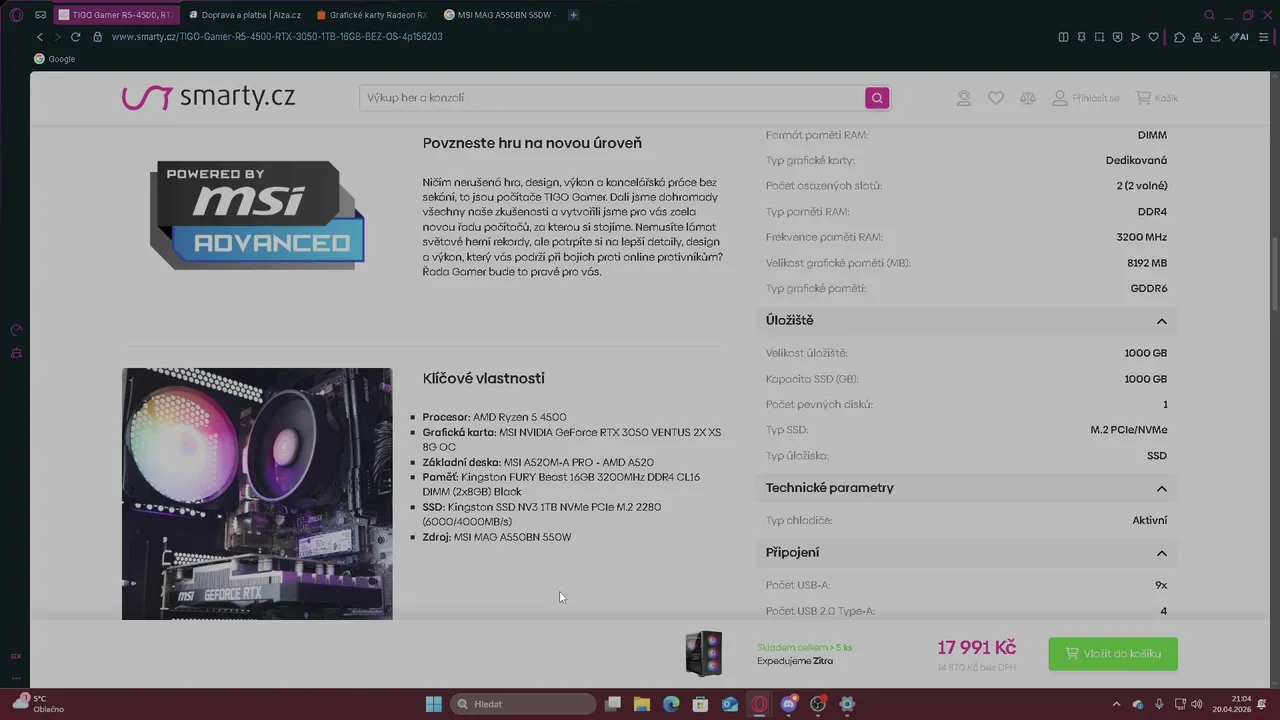Click the price '17 991 Kč'
The image size is (1280, 720).
(x=976, y=648)
